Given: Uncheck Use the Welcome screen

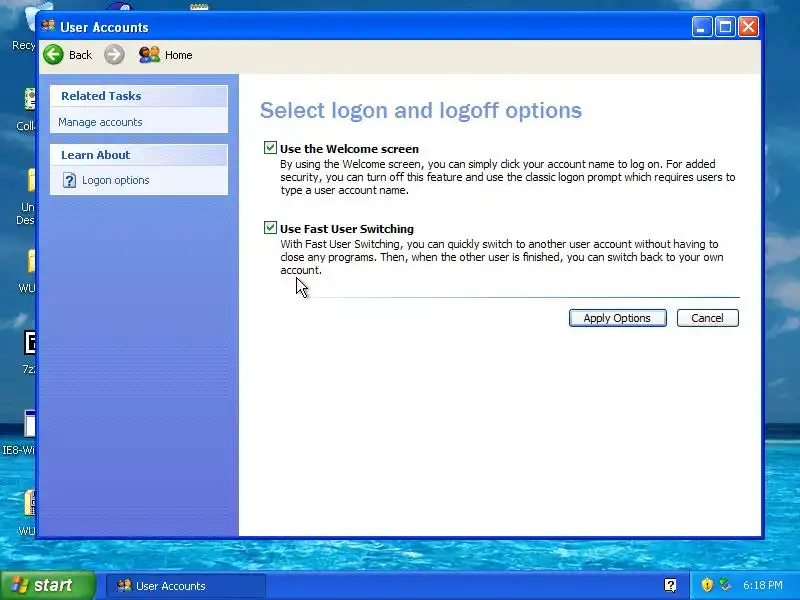Looking at the screenshot, I should click(x=270, y=148).
